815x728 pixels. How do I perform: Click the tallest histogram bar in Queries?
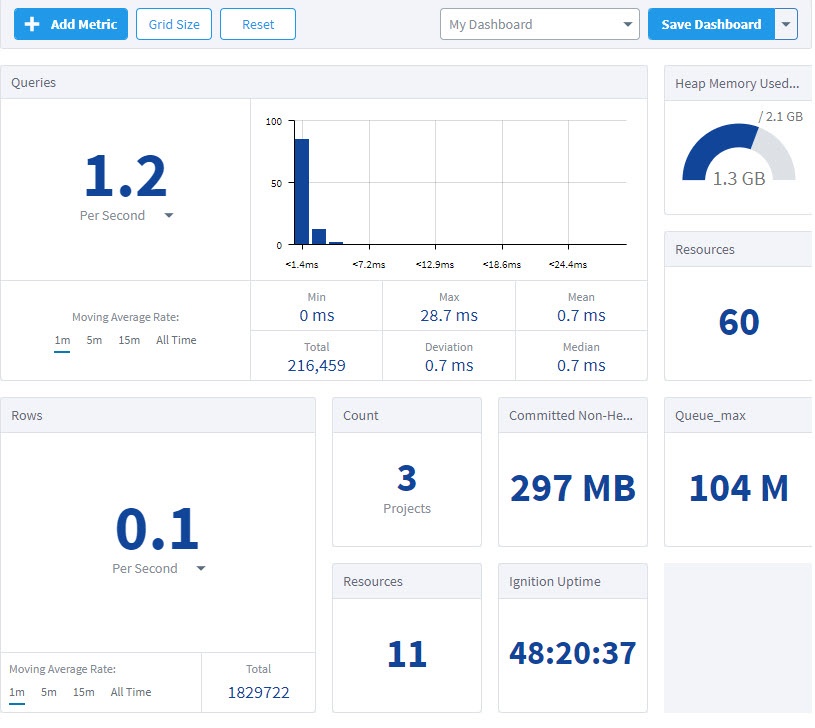click(x=301, y=192)
